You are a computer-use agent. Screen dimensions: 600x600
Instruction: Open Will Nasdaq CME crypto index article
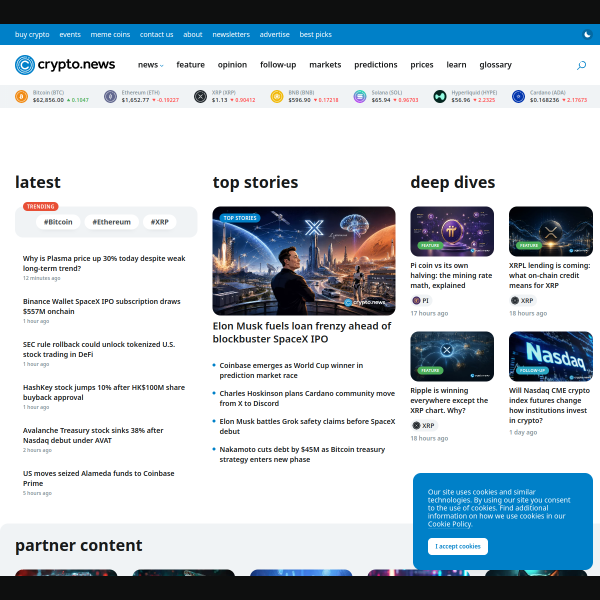pyautogui.click(x=549, y=405)
